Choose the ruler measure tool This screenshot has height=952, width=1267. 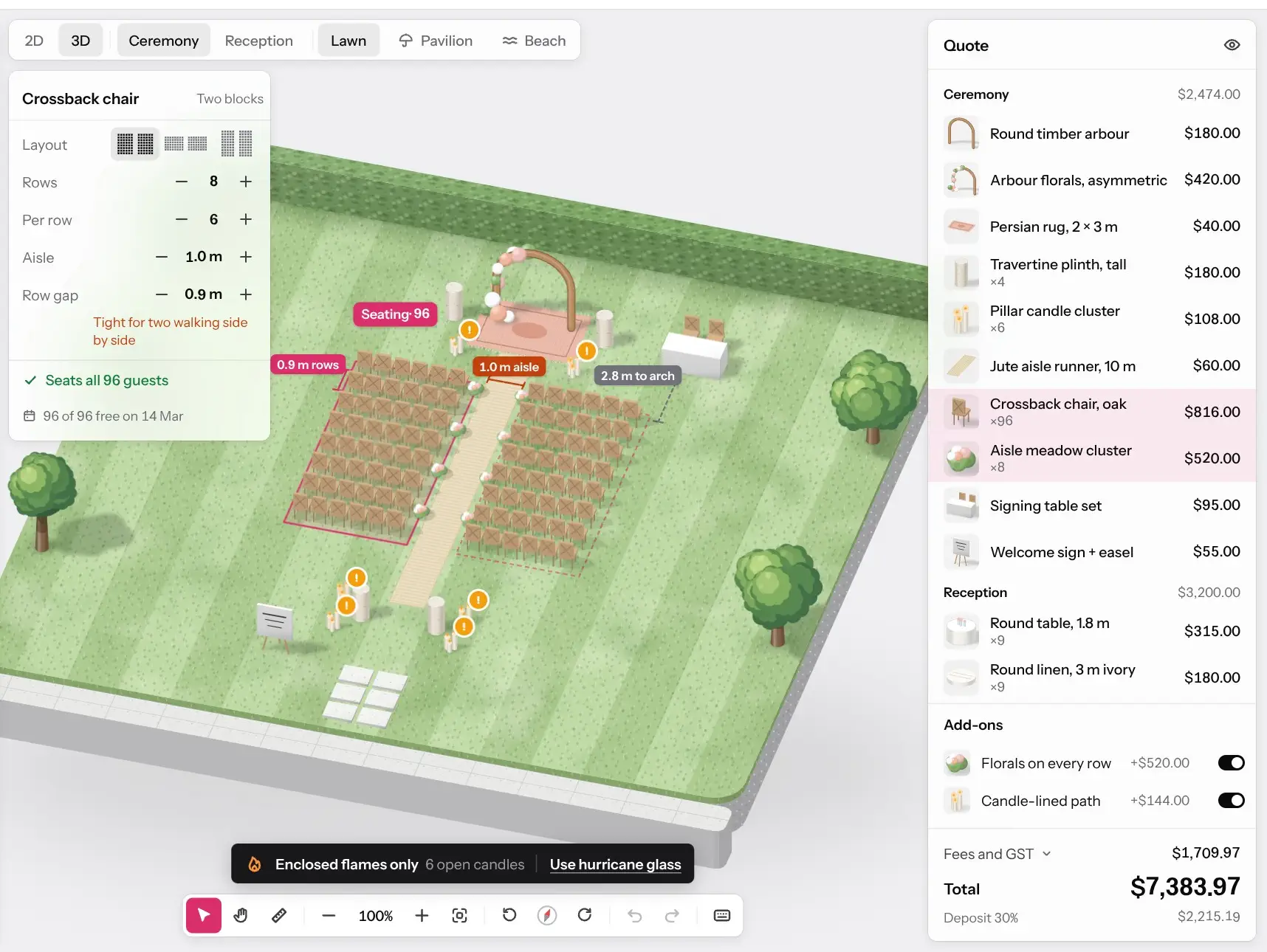(279, 916)
